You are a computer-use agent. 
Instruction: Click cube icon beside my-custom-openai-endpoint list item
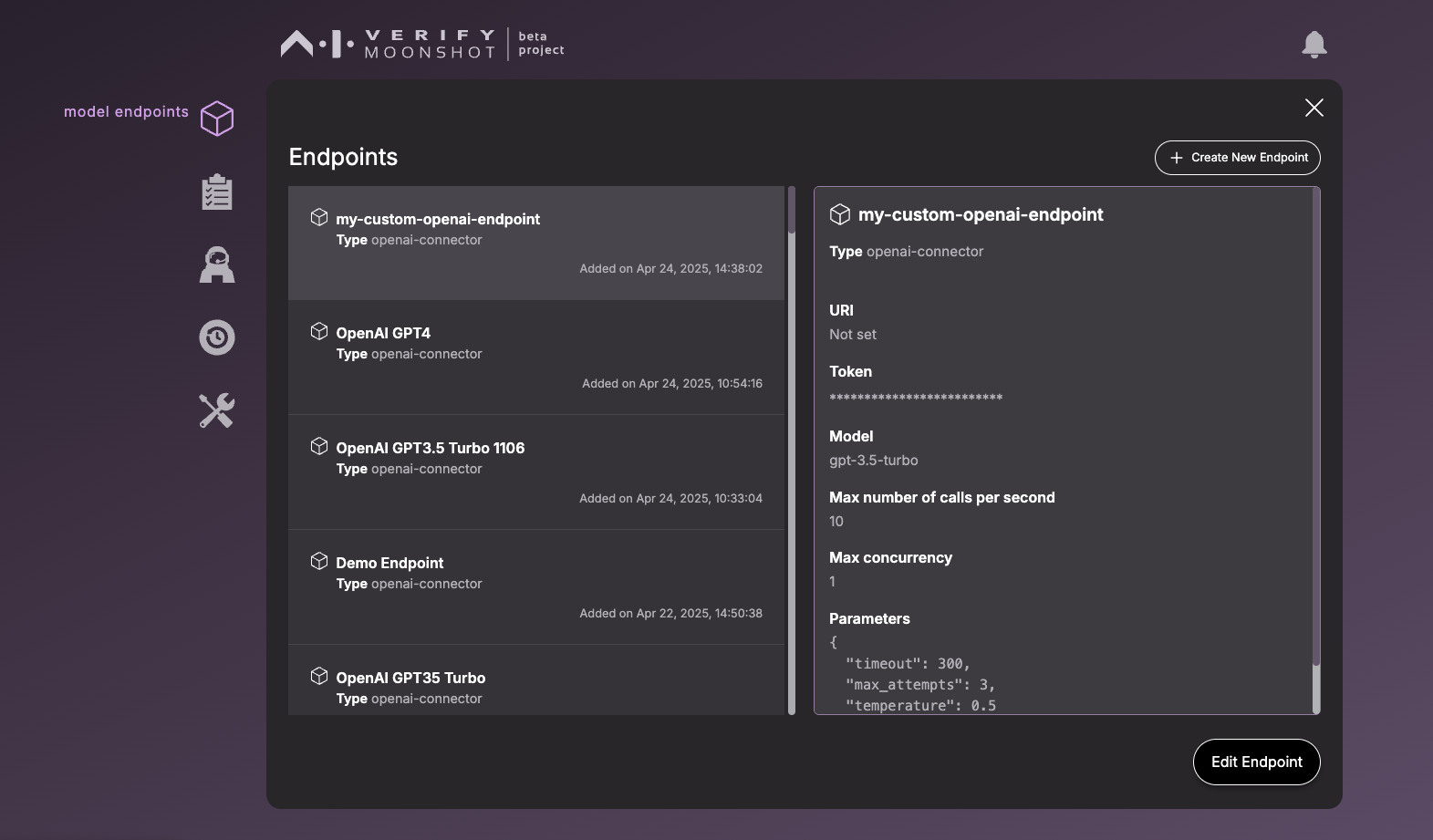point(319,217)
